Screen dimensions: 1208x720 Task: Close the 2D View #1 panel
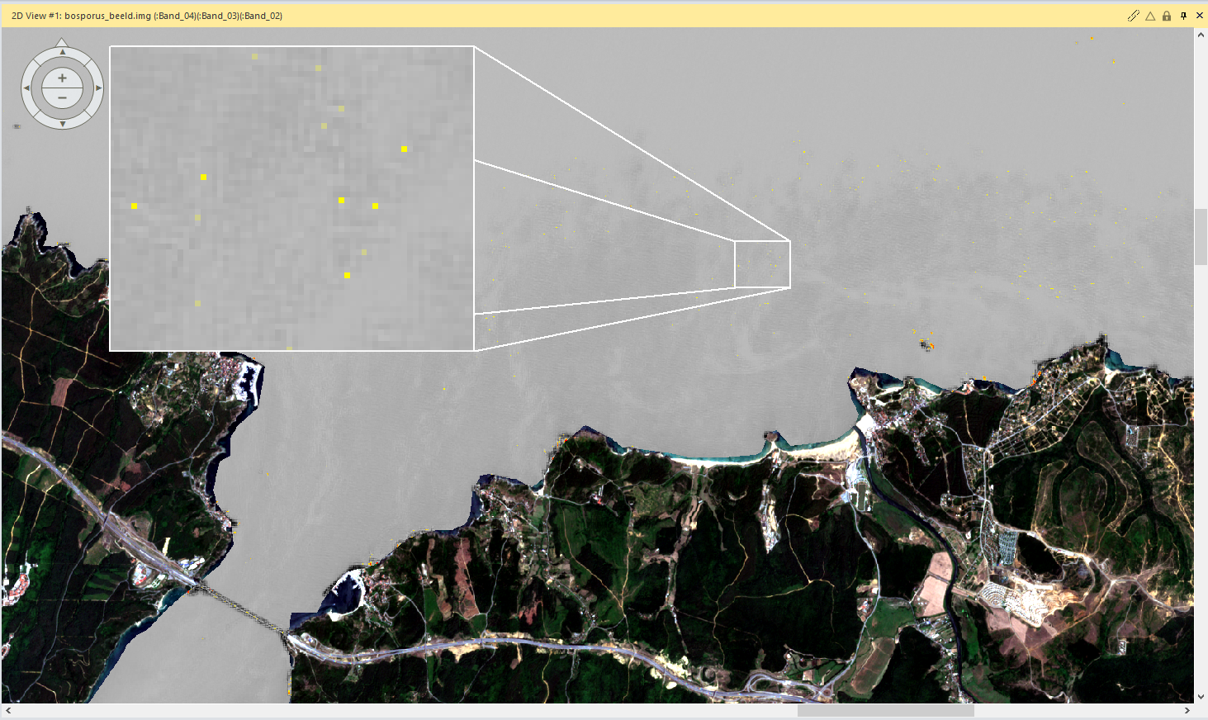tap(1198, 15)
